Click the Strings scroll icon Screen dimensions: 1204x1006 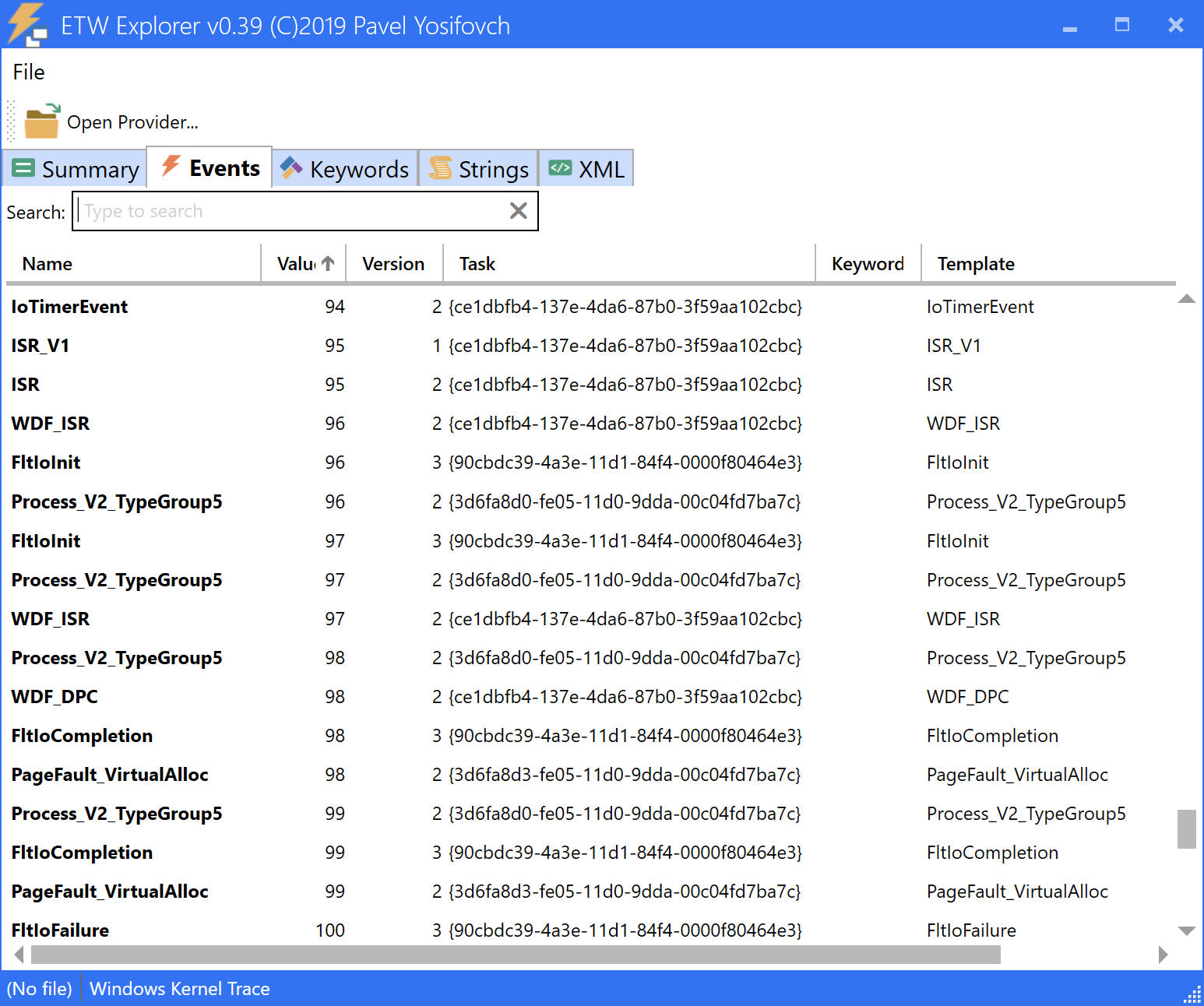tap(441, 168)
